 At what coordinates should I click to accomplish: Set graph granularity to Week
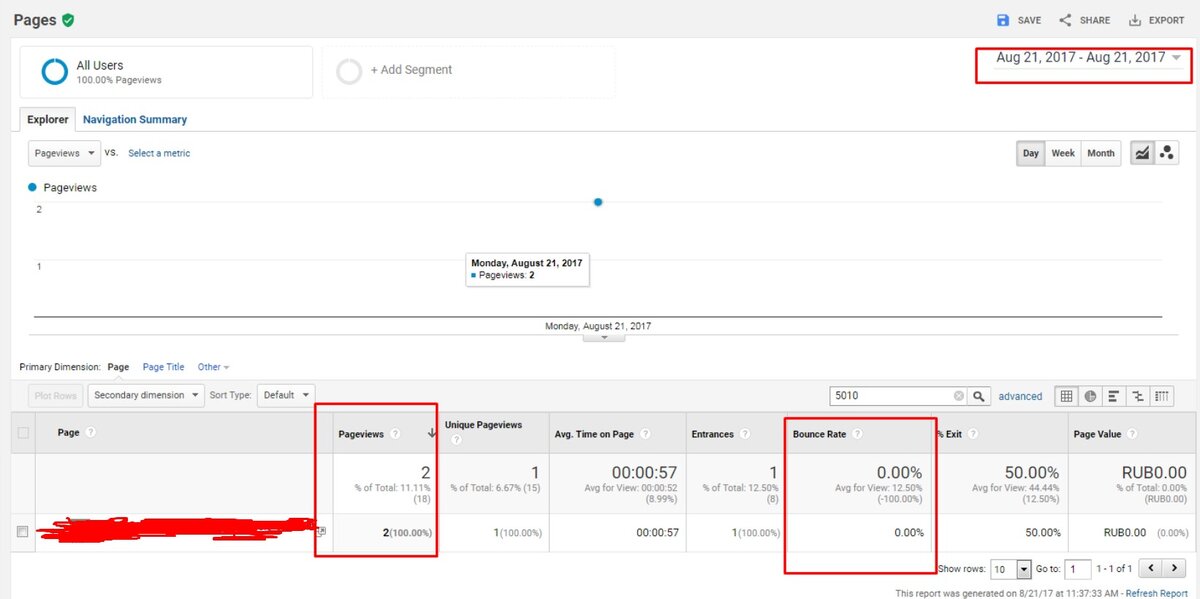[x=1063, y=153]
